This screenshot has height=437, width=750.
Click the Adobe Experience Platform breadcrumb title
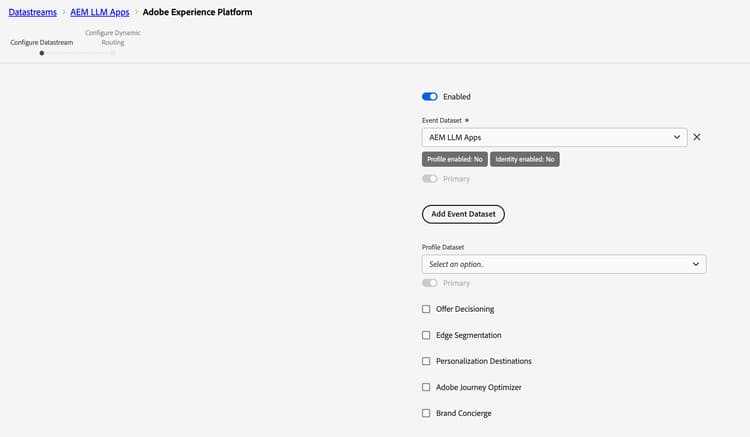[x=198, y=12]
